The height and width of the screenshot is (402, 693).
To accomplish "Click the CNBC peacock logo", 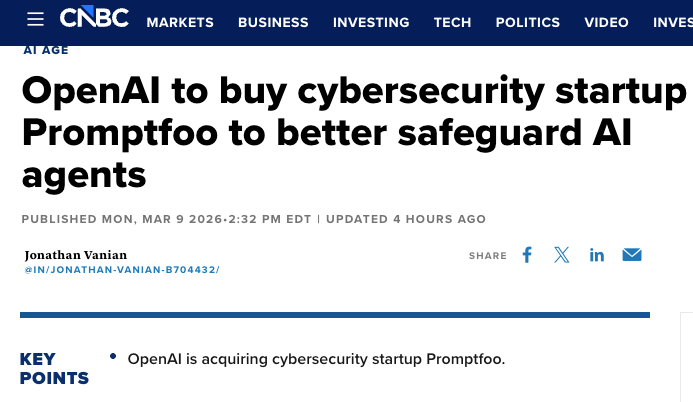I will (x=94, y=19).
